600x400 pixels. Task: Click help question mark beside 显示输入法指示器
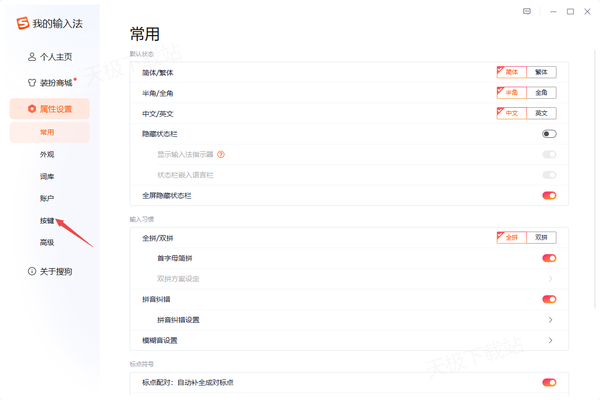[x=221, y=154]
